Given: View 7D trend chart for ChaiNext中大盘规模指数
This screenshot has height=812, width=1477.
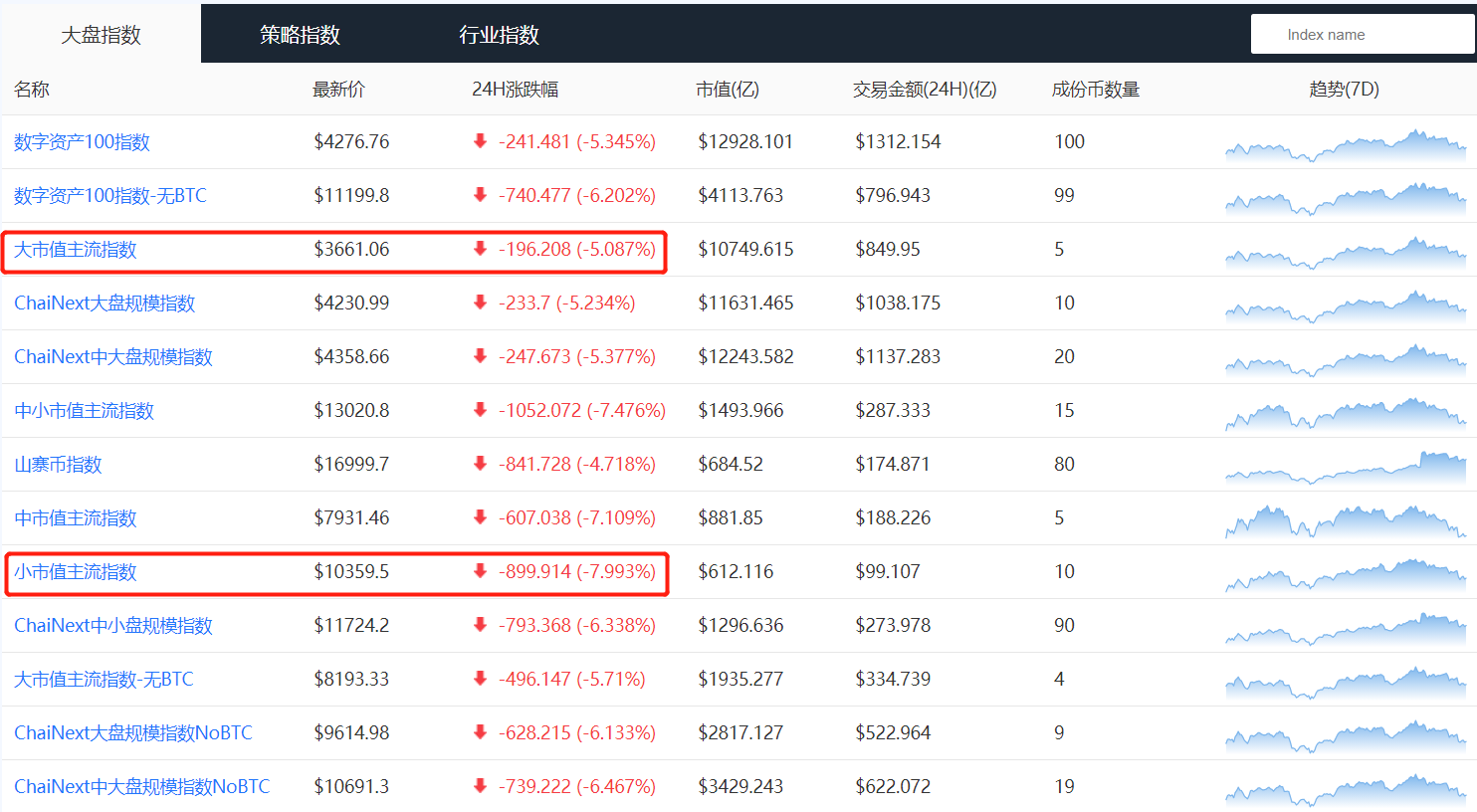Looking at the screenshot, I should (1346, 360).
